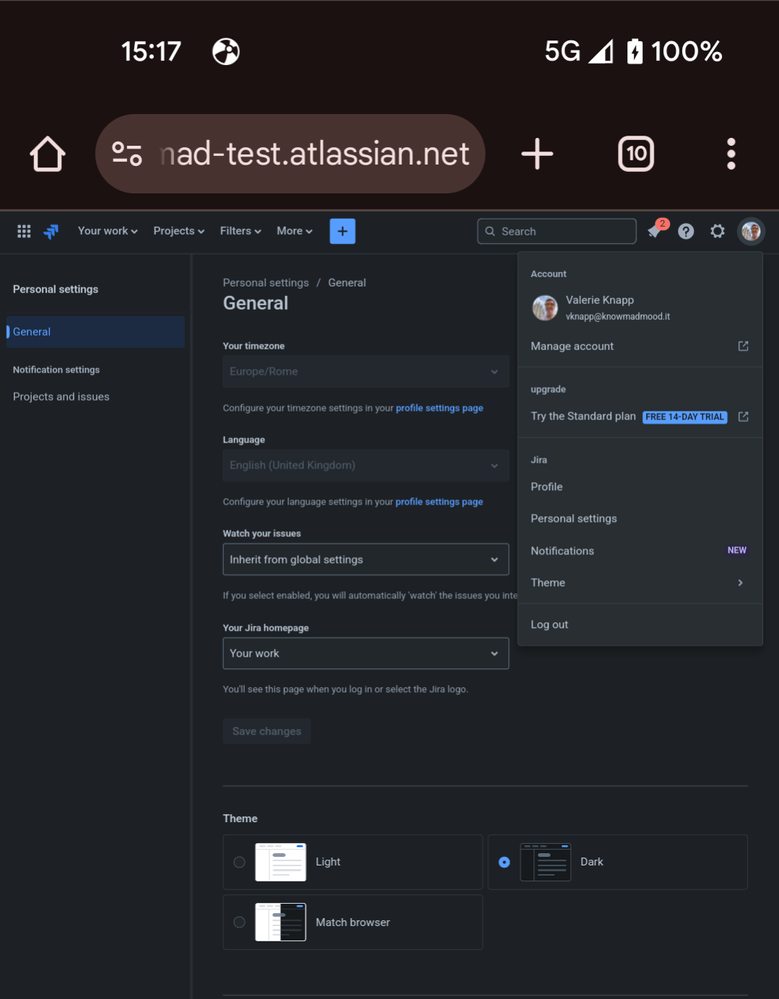Open the app switcher grid icon
Viewport: 779px width, 999px height.
[x=24, y=231]
